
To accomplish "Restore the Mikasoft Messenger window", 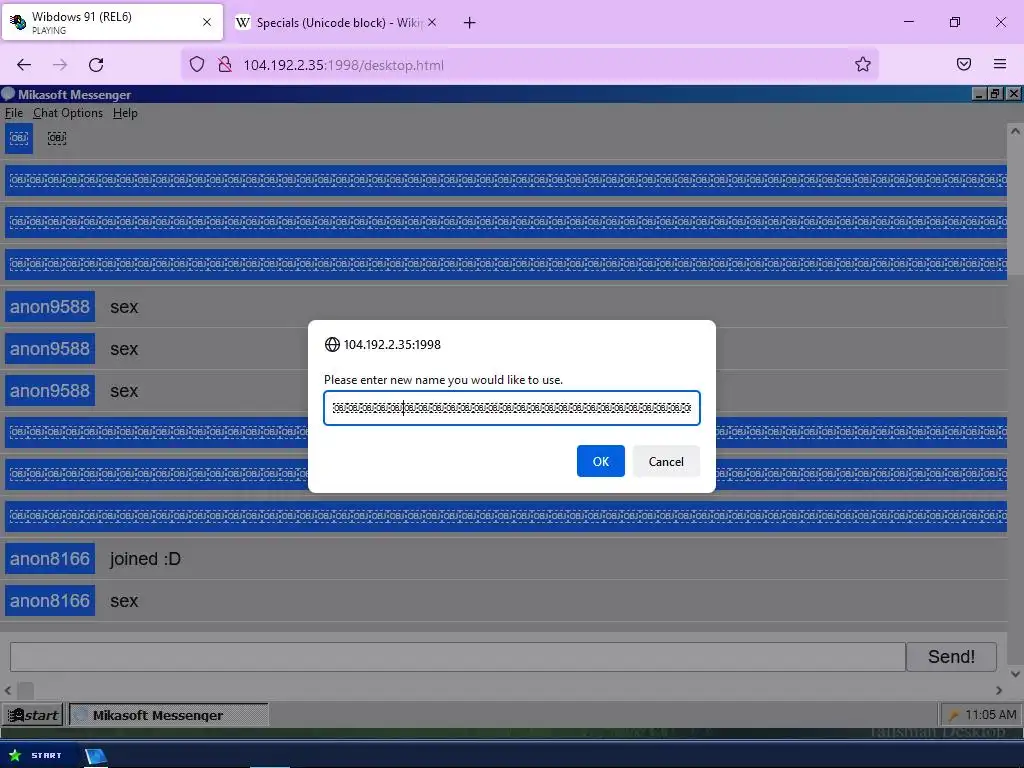I will click(x=995, y=94).
